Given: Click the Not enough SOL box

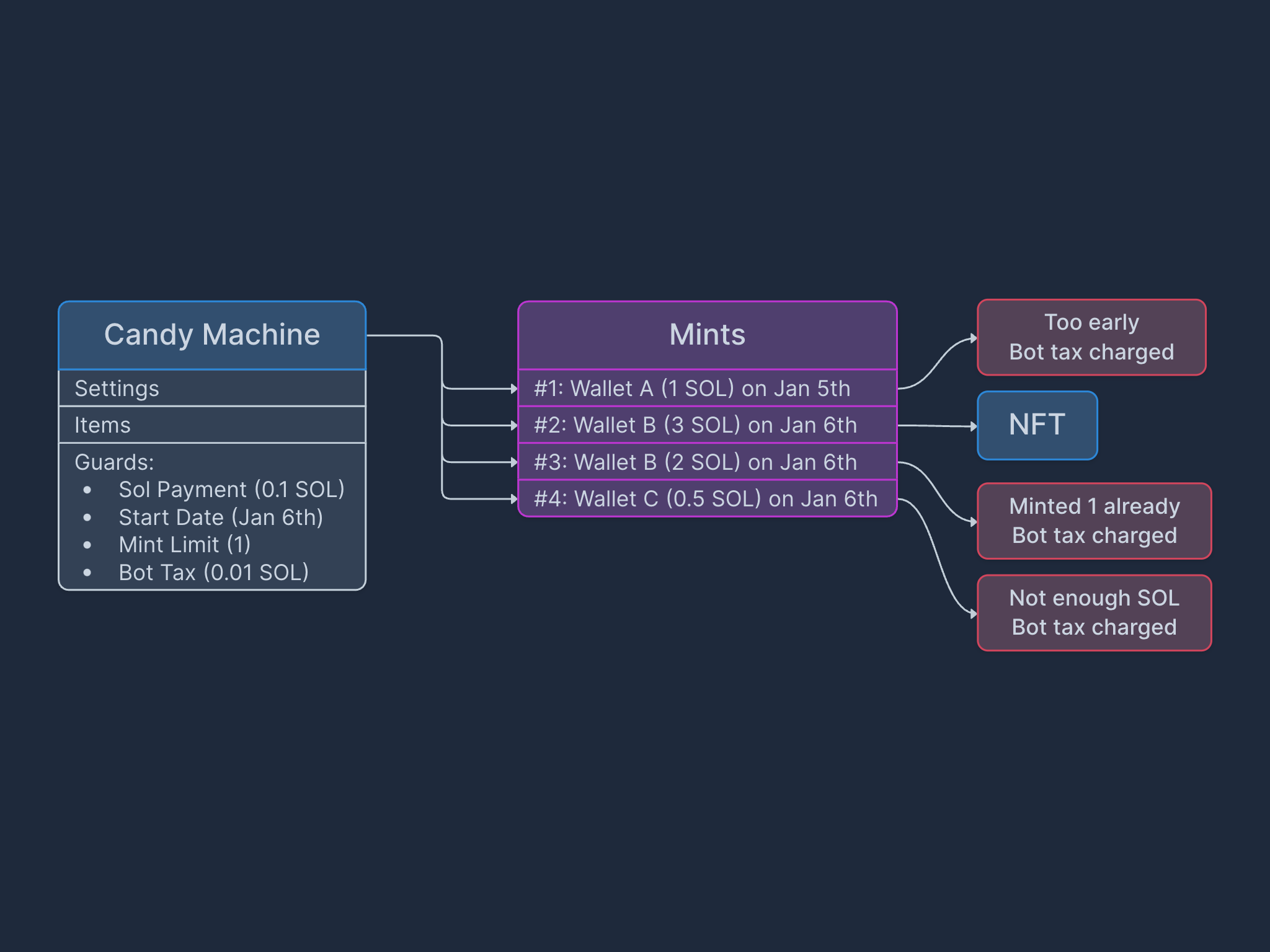Looking at the screenshot, I should 1094,613.
